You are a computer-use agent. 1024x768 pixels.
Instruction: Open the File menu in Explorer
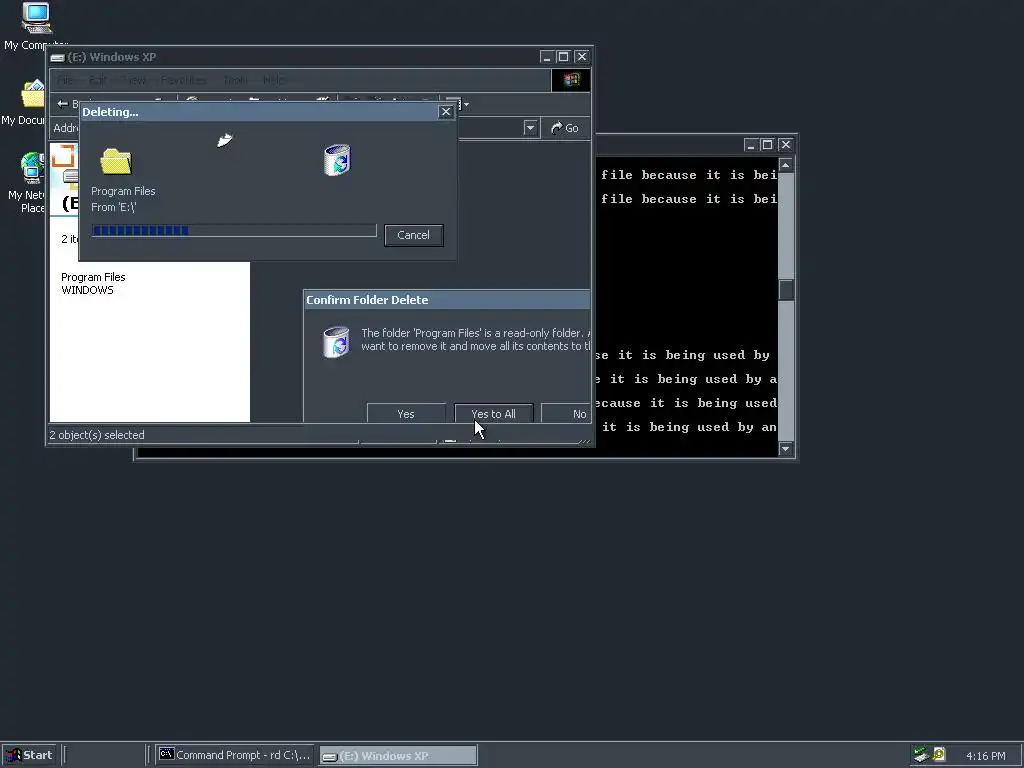[x=65, y=80]
